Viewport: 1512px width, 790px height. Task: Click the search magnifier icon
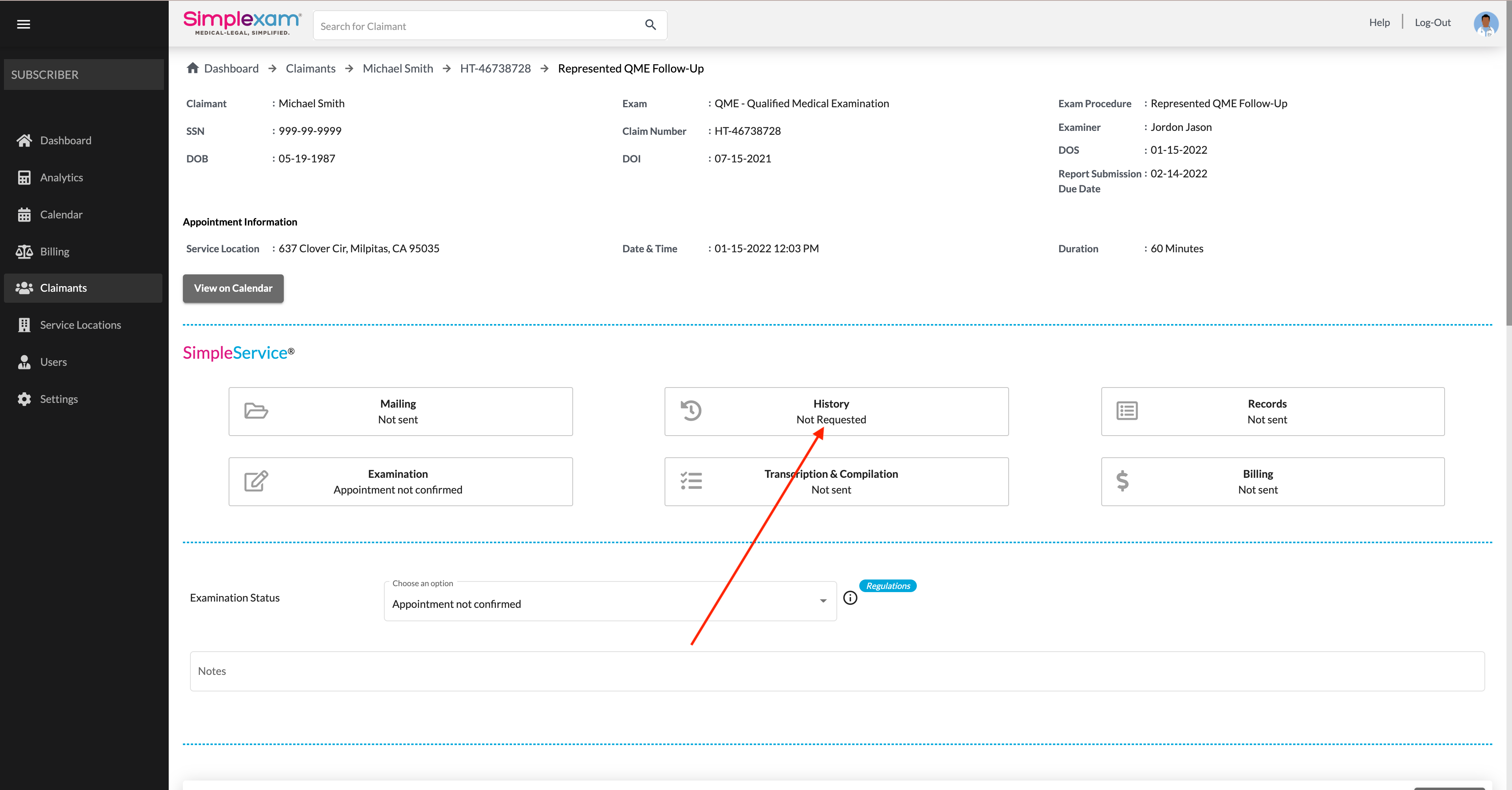pos(650,25)
